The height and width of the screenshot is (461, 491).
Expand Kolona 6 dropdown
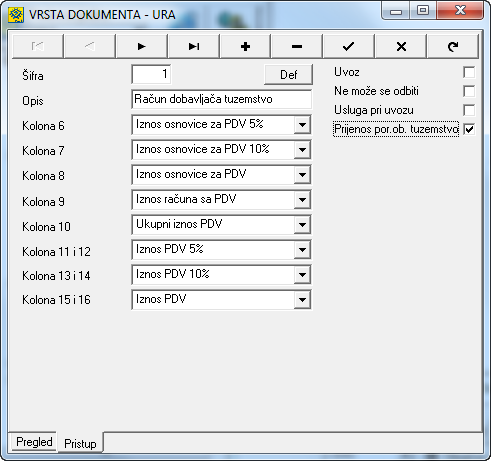coord(302,125)
